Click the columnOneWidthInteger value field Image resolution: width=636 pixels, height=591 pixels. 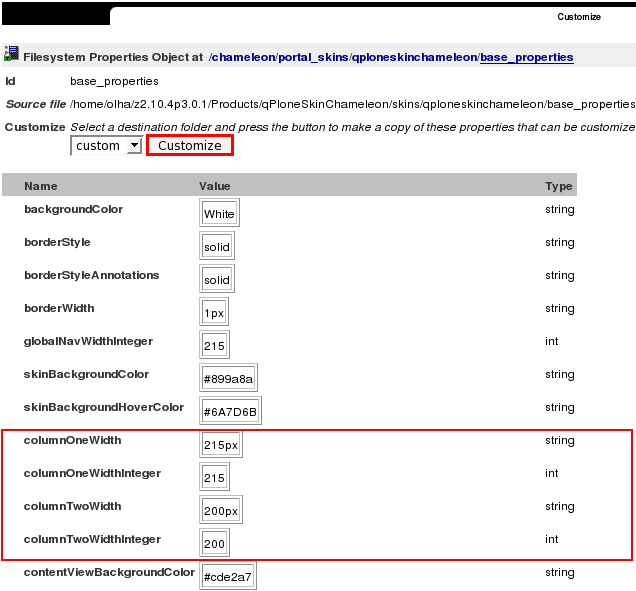214,478
